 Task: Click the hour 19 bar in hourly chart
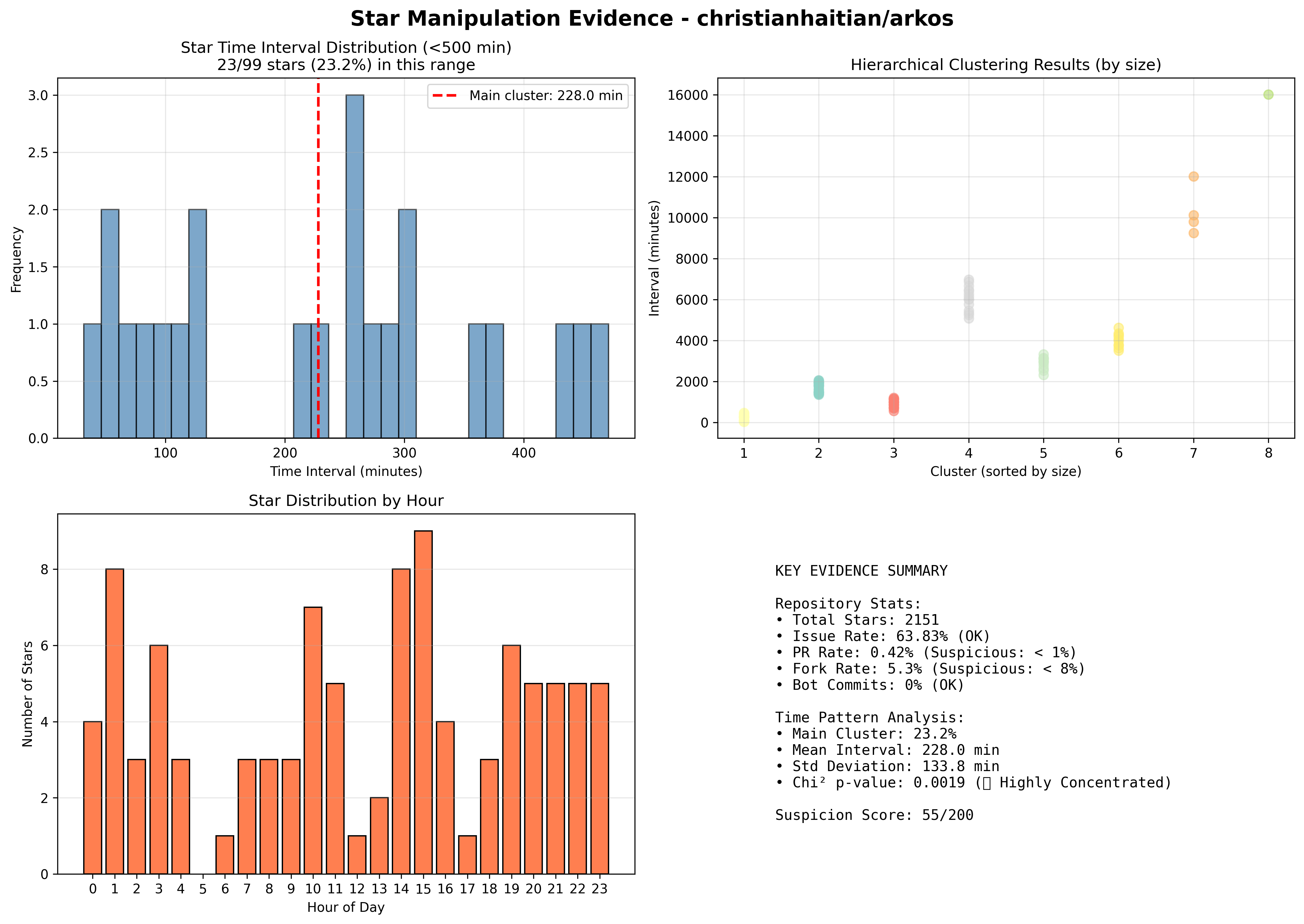click(512, 760)
